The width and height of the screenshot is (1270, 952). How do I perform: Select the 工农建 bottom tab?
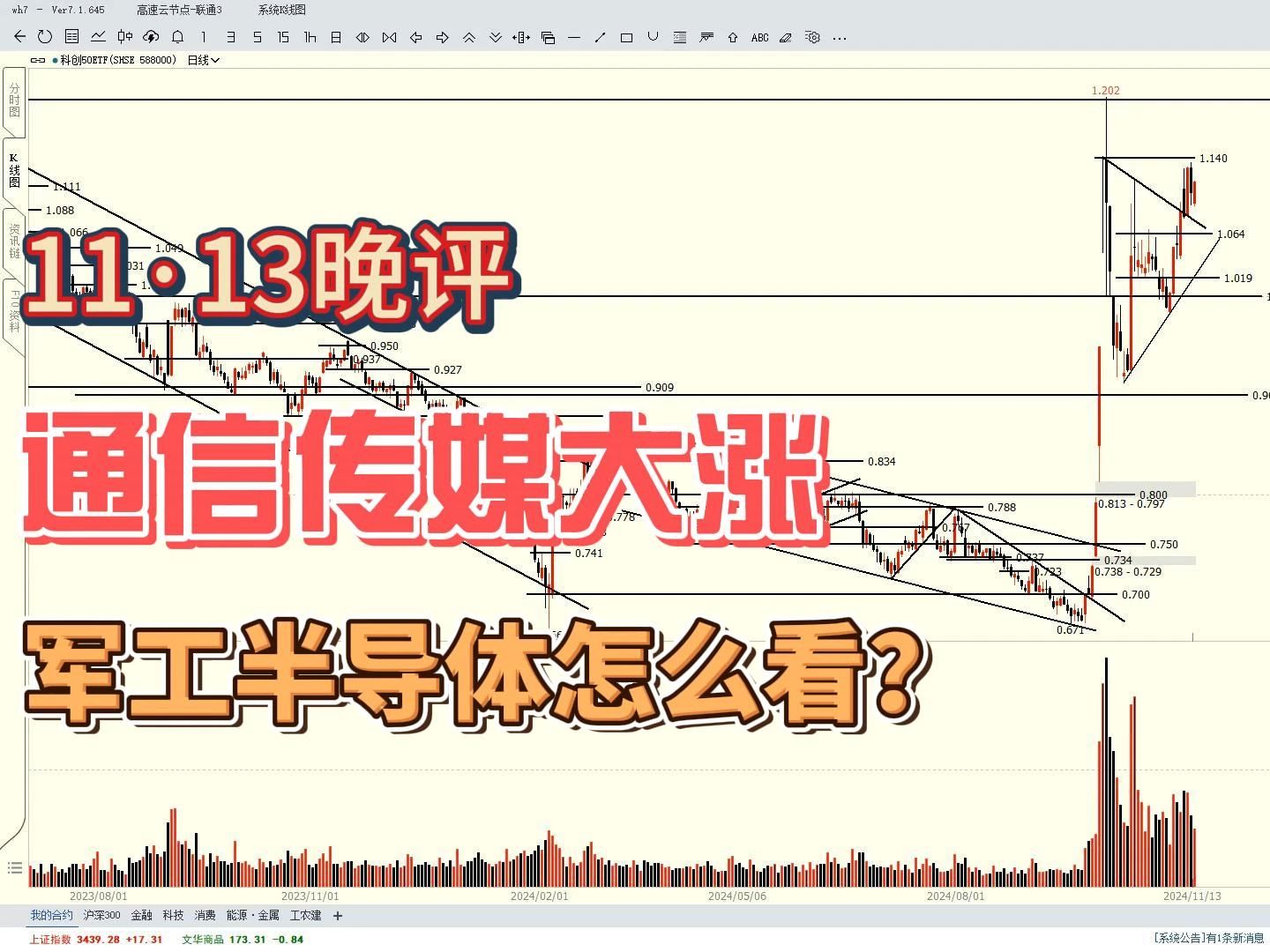click(305, 916)
